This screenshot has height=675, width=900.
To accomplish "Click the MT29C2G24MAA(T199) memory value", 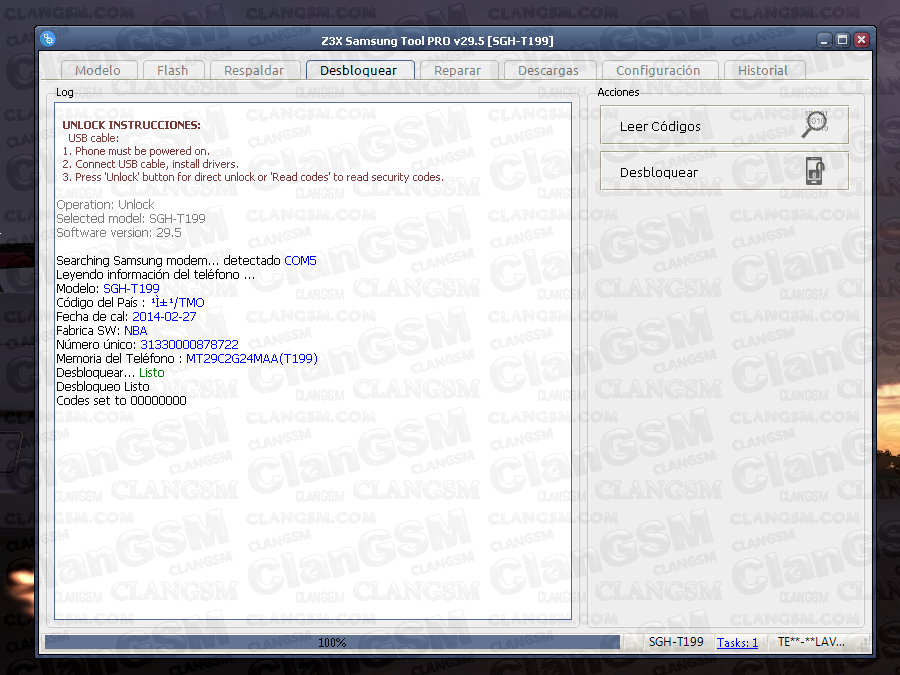I will (251, 359).
